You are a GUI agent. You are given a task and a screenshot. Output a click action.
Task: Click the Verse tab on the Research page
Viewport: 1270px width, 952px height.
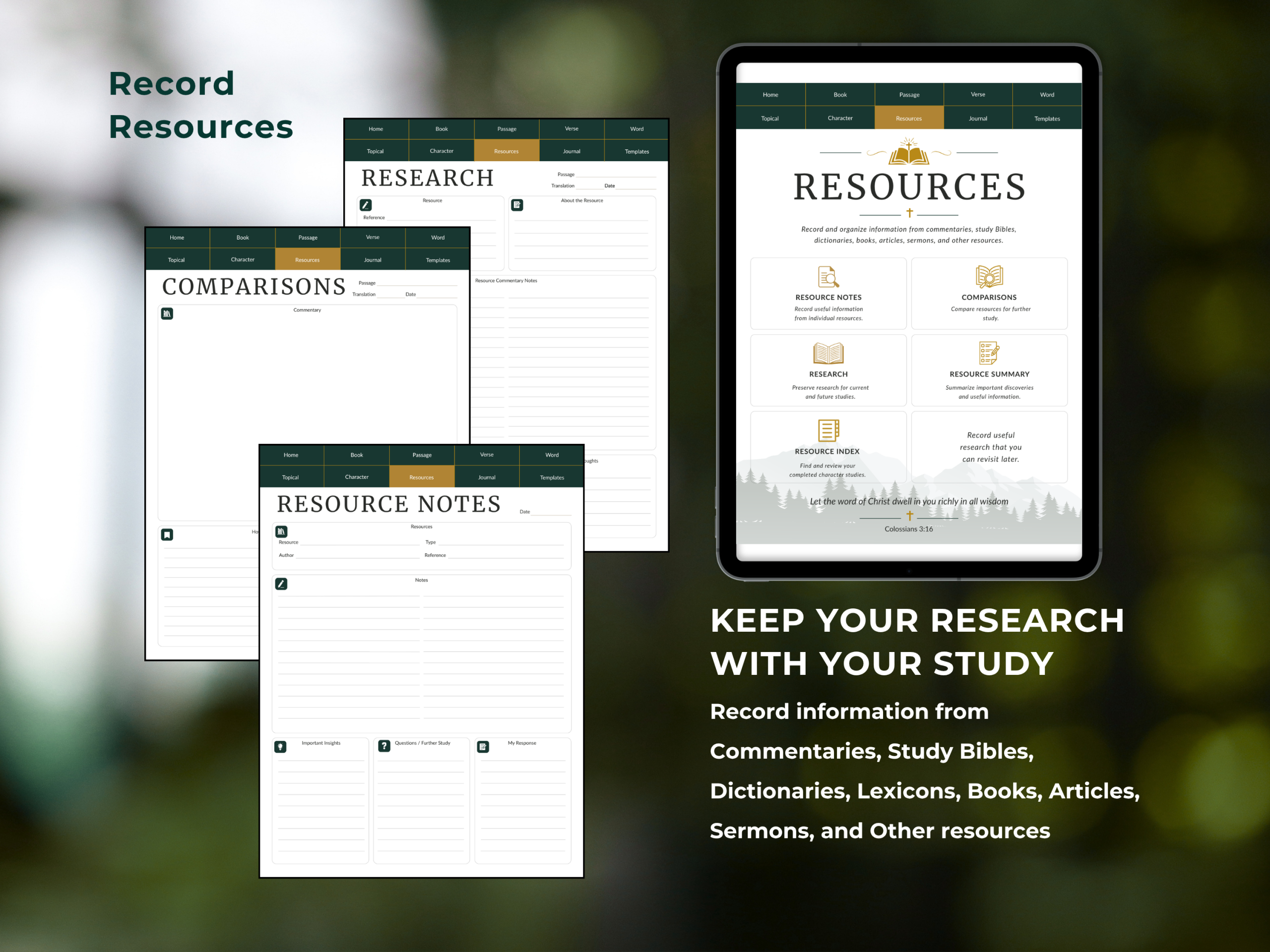[x=572, y=128]
